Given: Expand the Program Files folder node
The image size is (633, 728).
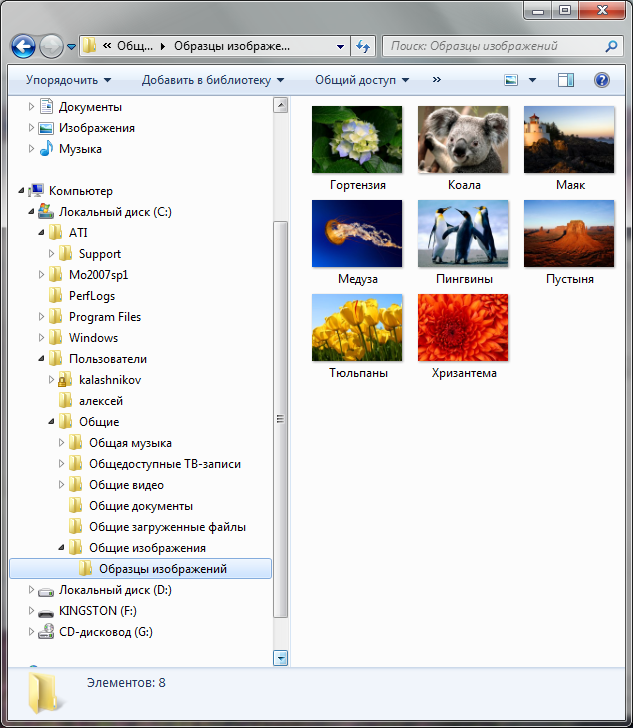Looking at the screenshot, I should tap(41, 317).
